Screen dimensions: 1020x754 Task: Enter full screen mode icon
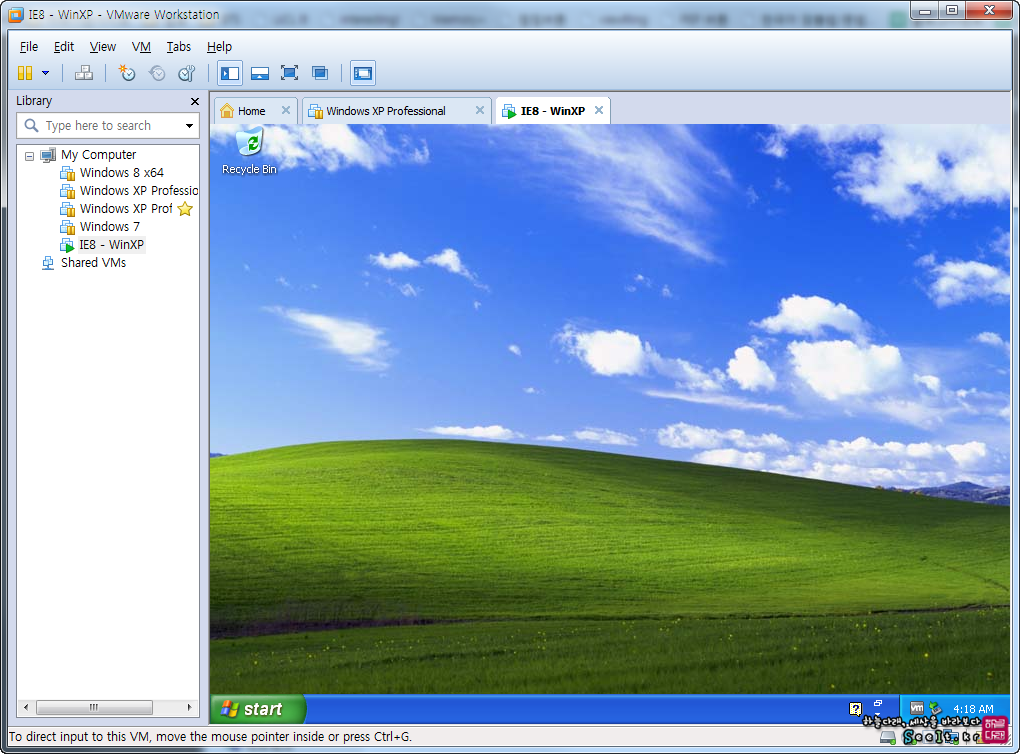289,73
